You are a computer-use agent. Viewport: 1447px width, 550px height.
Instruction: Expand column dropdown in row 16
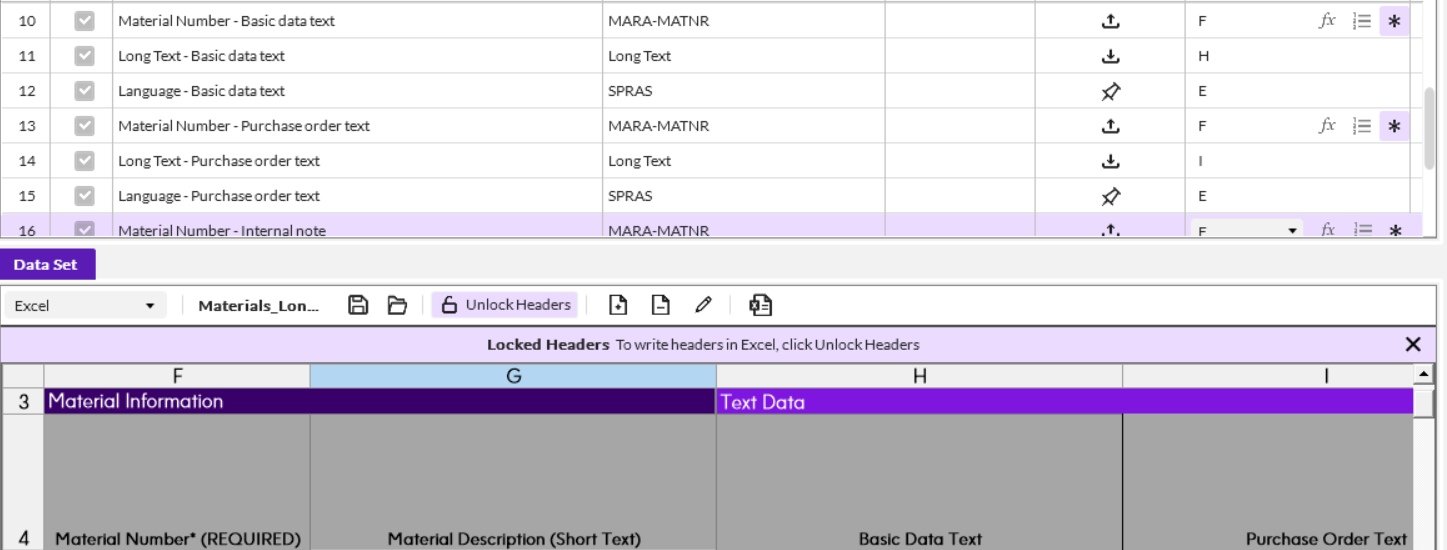(x=1292, y=231)
